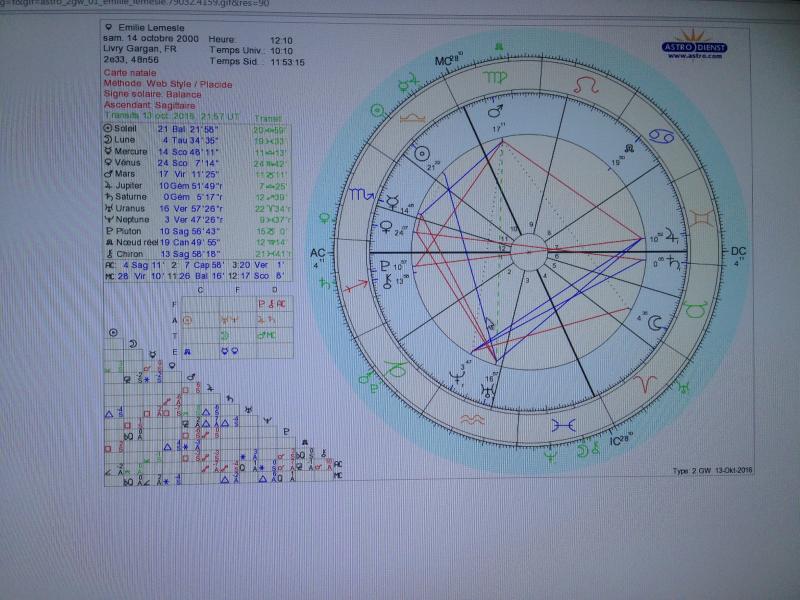Image resolution: width=800 pixels, height=600 pixels.
Task: Click the green Transits date line
Action: click(x=171, y=116)
